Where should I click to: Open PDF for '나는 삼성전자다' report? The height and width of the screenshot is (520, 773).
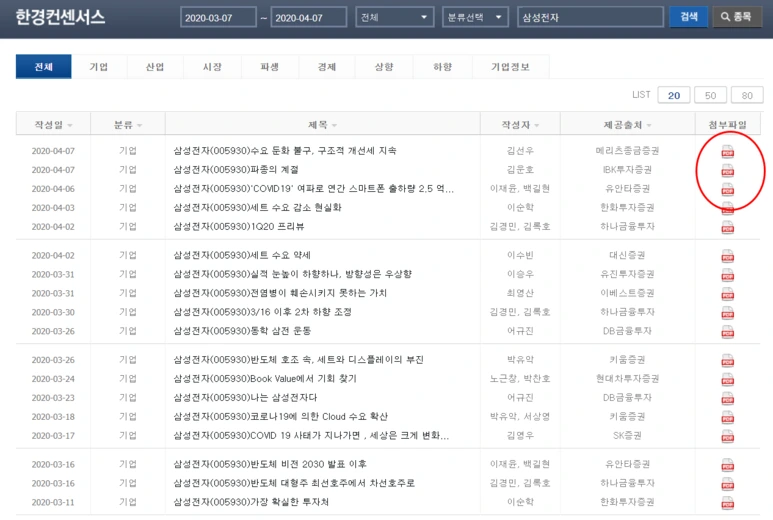pyautogui.click(x=727, y=398)
